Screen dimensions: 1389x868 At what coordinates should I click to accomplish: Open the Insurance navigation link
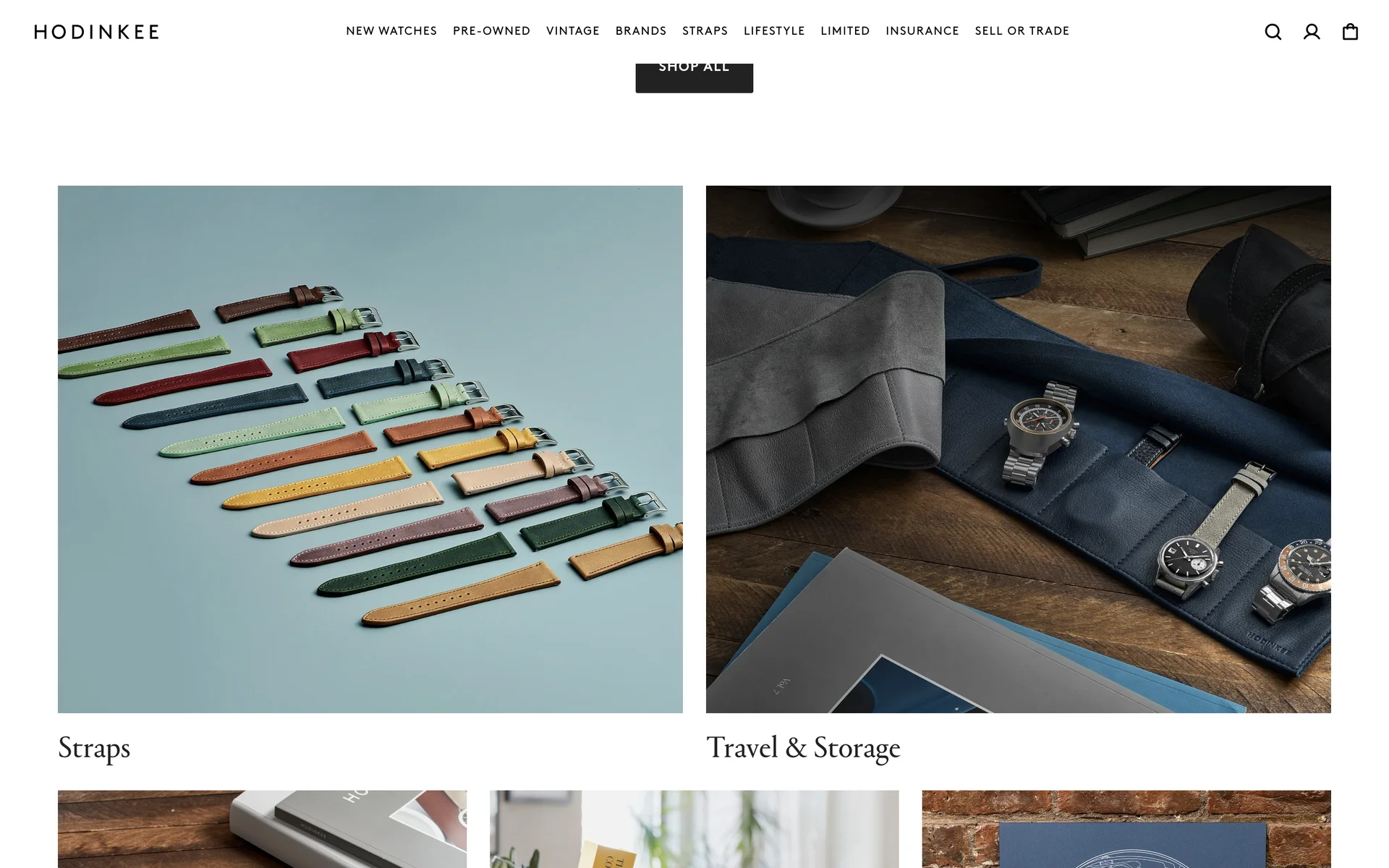point(922,31)
